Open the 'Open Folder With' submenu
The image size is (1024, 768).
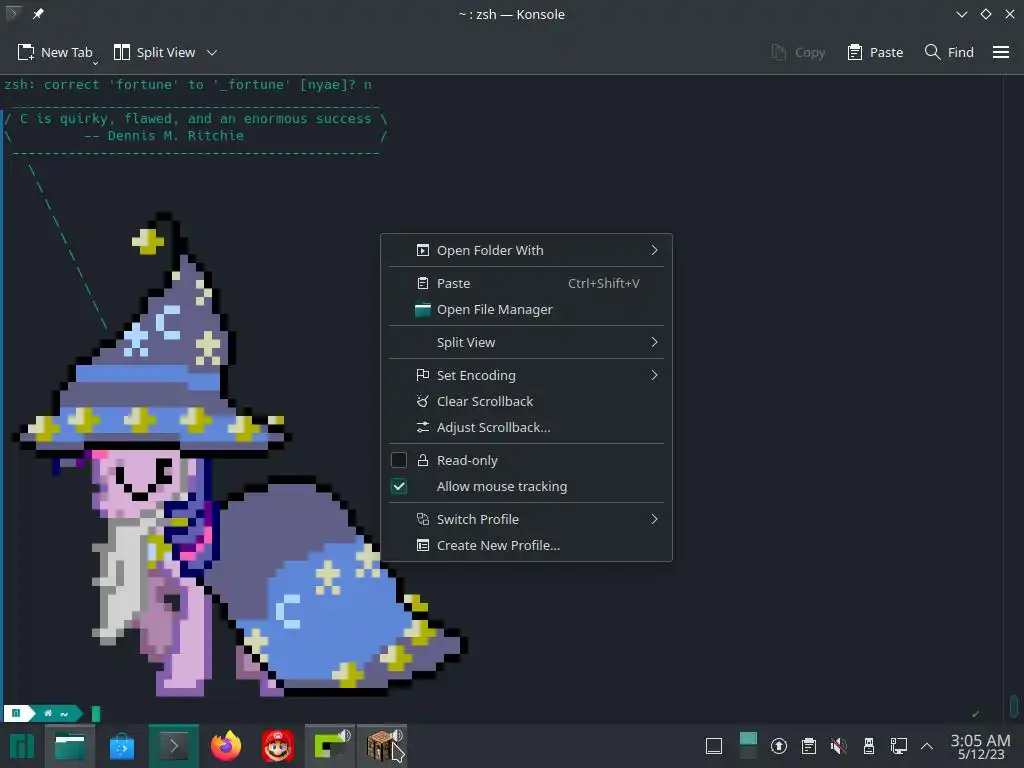pos(526,250)
